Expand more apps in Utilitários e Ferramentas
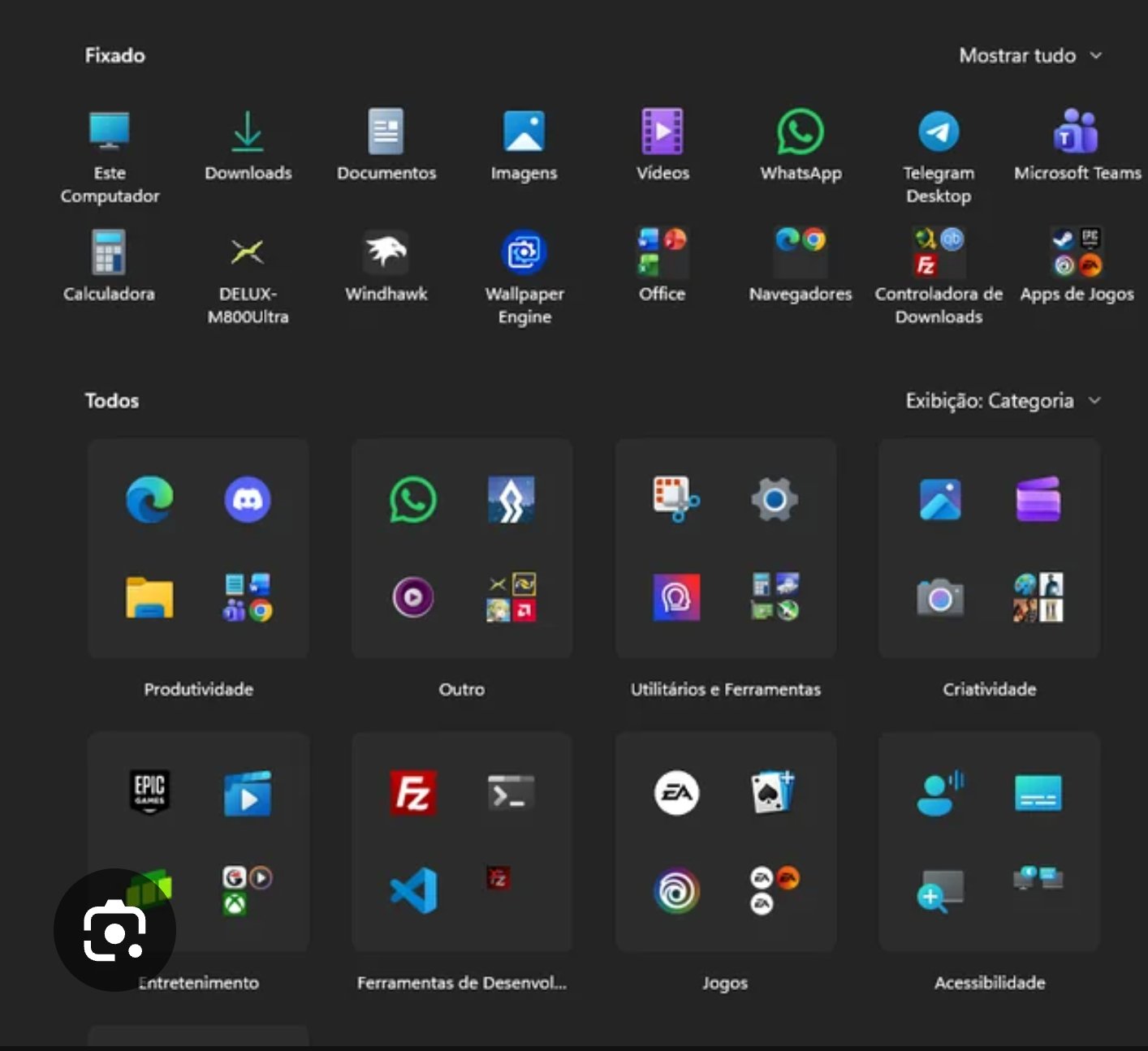1148x1051 pixels. point(775,597)
